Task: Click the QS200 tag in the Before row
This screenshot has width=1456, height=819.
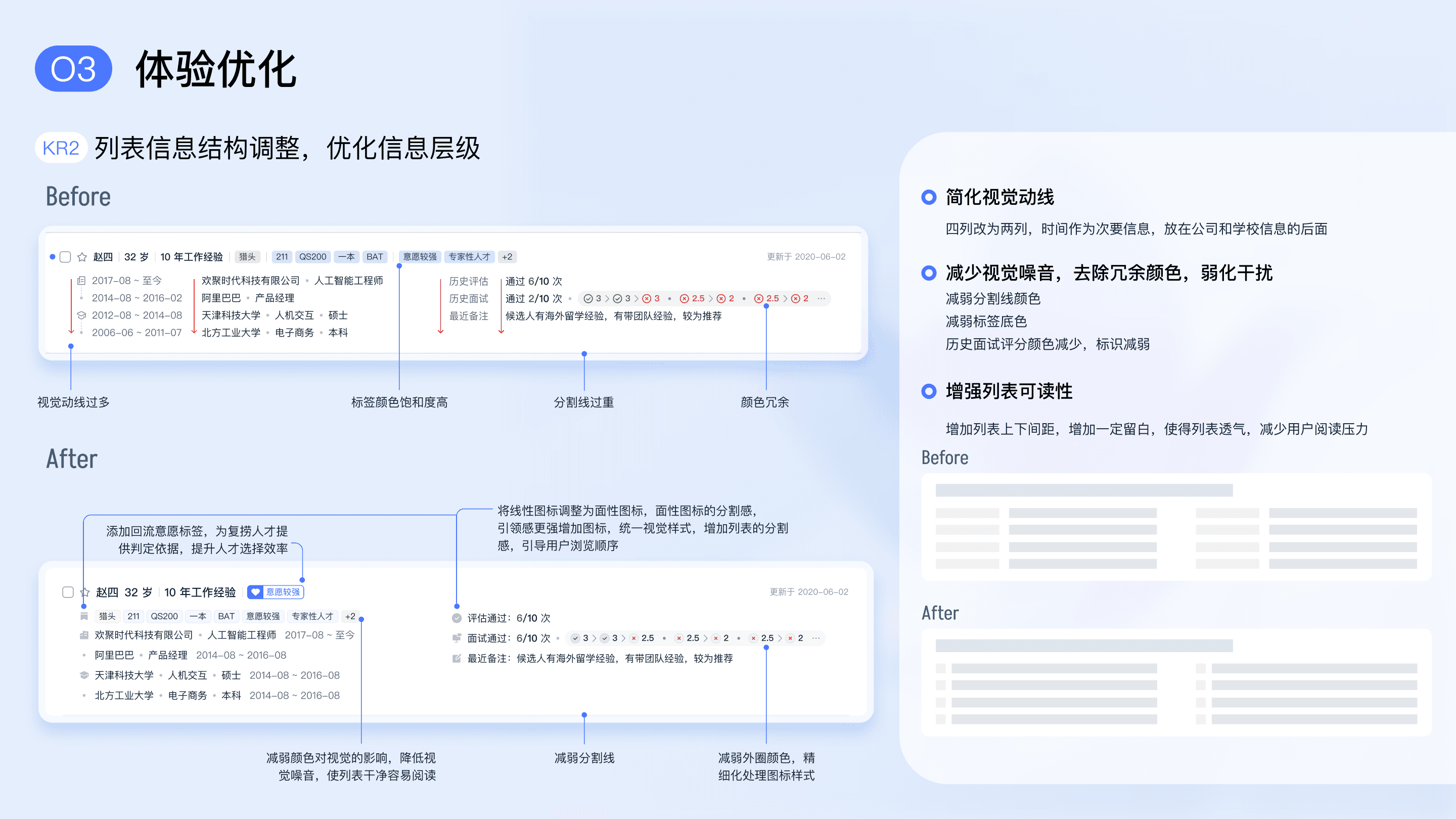Action: [x=312, y=257]
